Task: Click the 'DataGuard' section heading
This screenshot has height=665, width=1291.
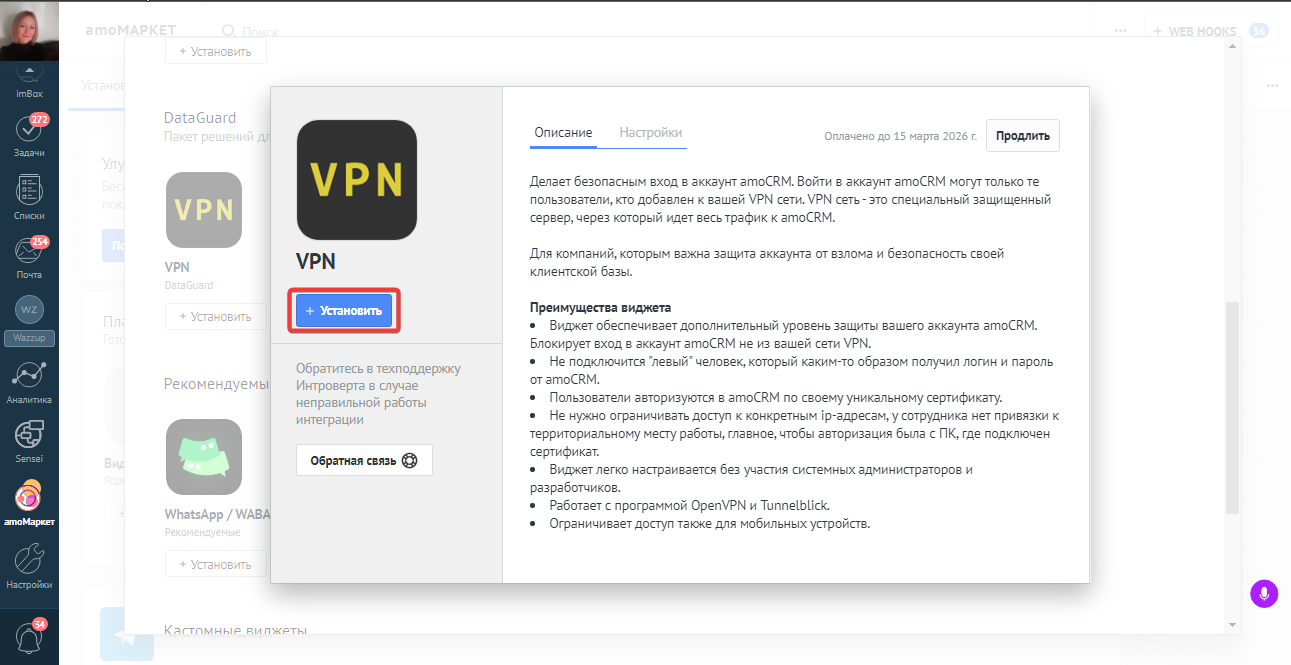Action: [202, 118]
